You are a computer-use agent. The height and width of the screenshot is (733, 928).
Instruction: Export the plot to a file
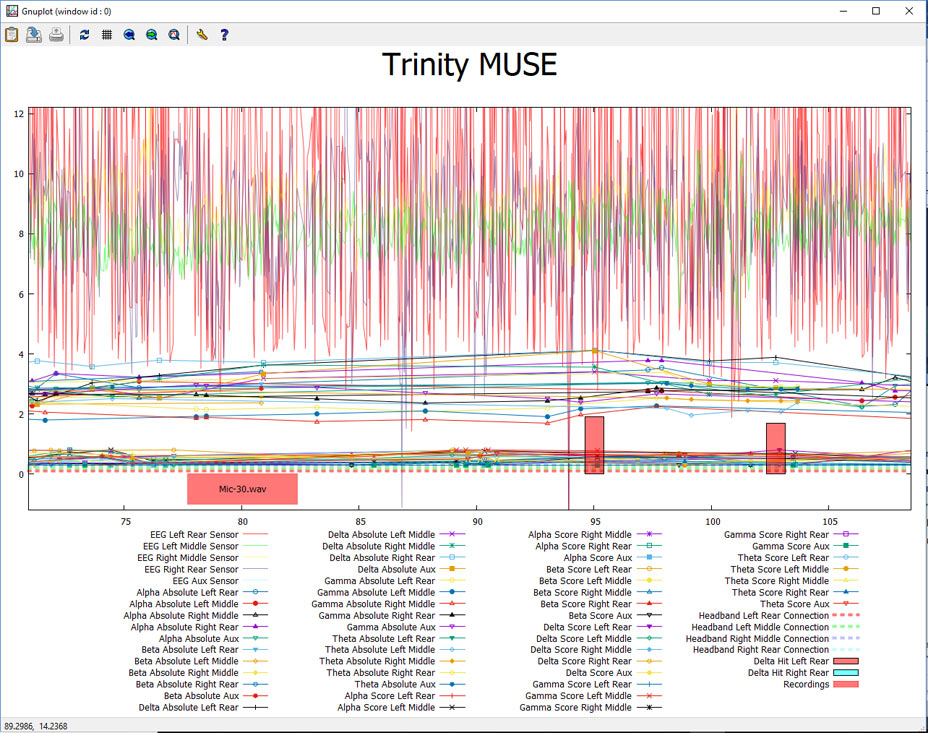point(34,35)
